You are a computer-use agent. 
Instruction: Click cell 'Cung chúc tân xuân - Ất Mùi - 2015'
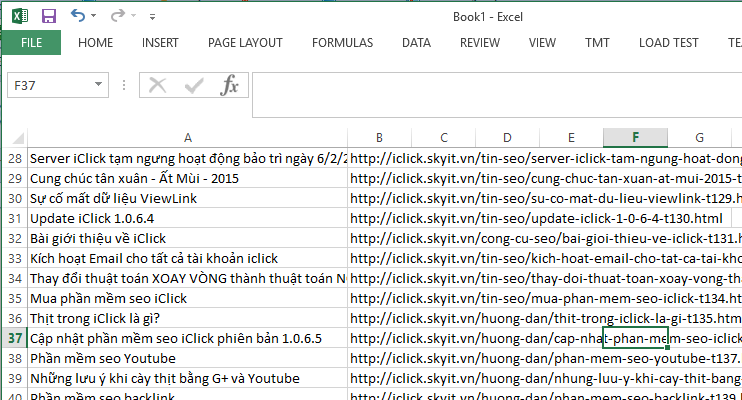(x=187, y=178)
